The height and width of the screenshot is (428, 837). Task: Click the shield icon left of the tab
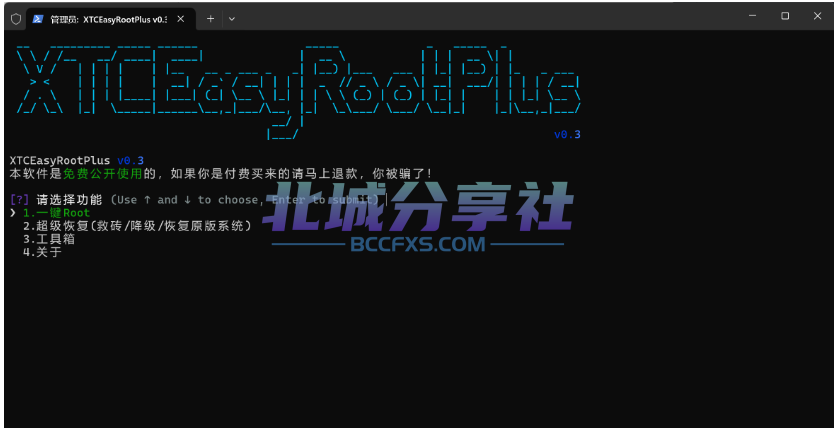tap(16, 19)
